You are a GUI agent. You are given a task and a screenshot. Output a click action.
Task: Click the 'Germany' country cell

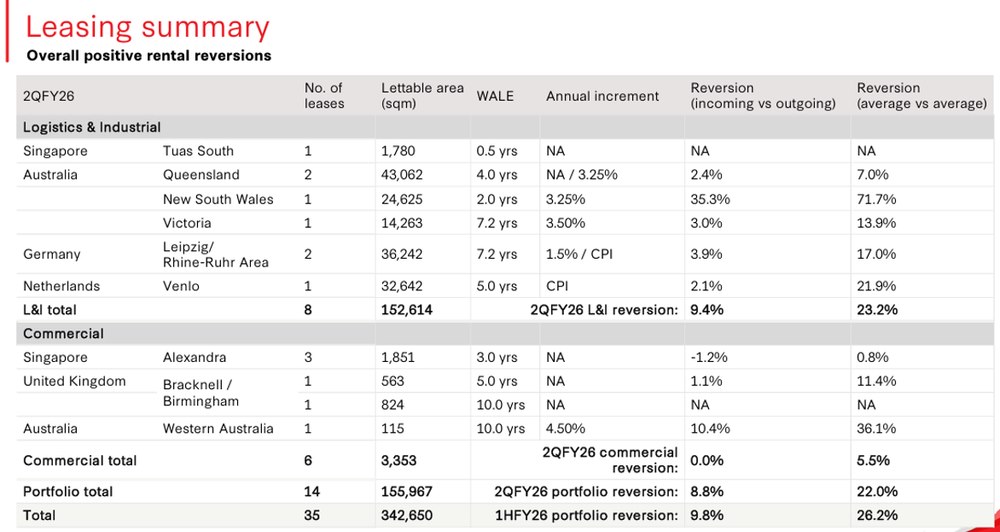pos(52,254)
